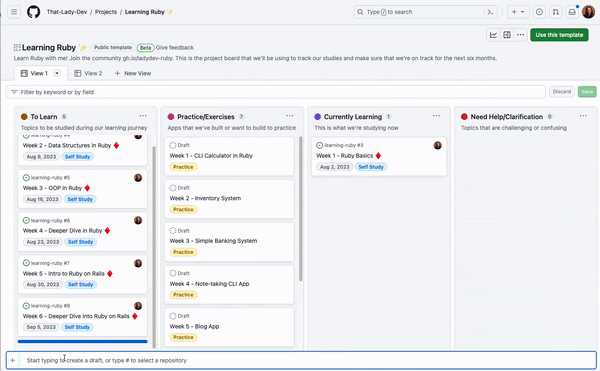The width and height of the screenshot is (600, 371).
Task: Click open issue icon on learning-ruby #7
Action: 26,263
